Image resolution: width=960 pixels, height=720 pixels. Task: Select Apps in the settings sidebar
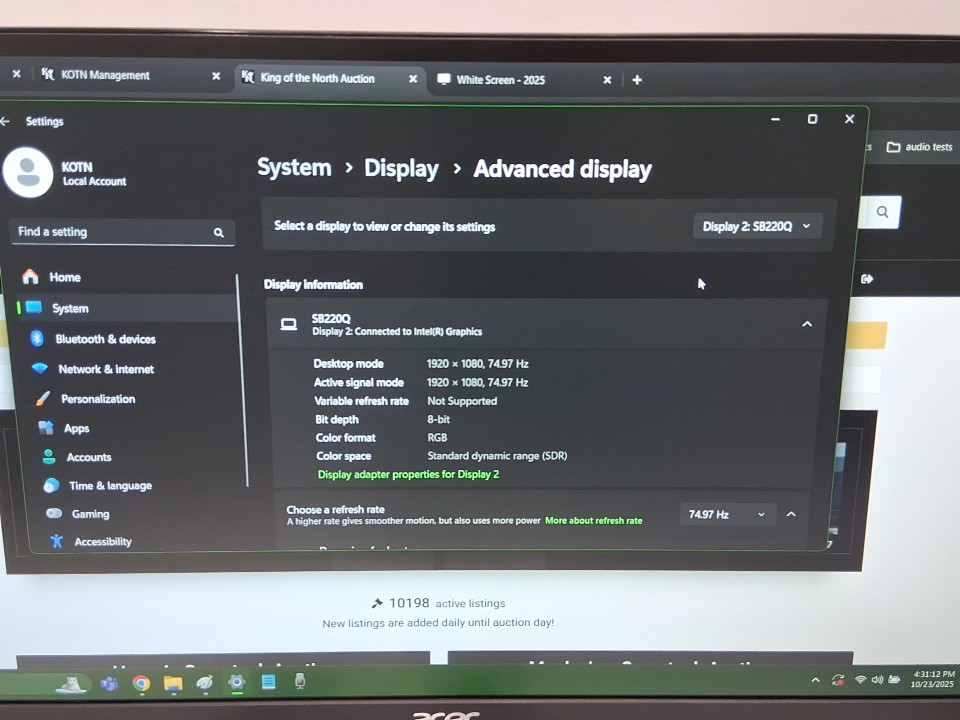76,428
